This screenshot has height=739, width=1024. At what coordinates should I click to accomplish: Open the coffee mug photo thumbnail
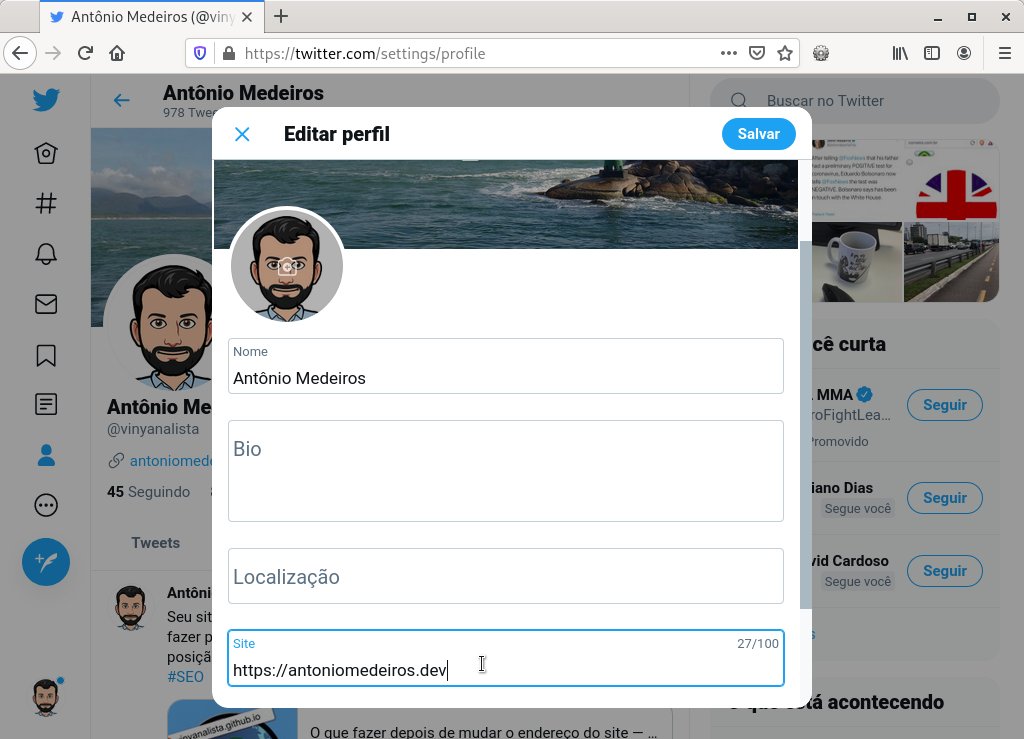[x=857, y=262]
